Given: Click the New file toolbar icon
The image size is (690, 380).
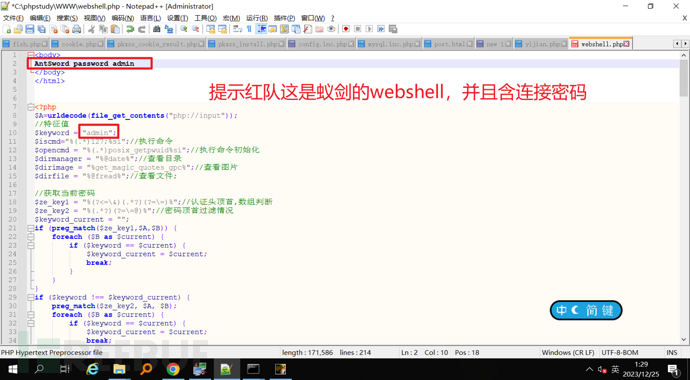Looking at the screenshot, I should point(7,29).
